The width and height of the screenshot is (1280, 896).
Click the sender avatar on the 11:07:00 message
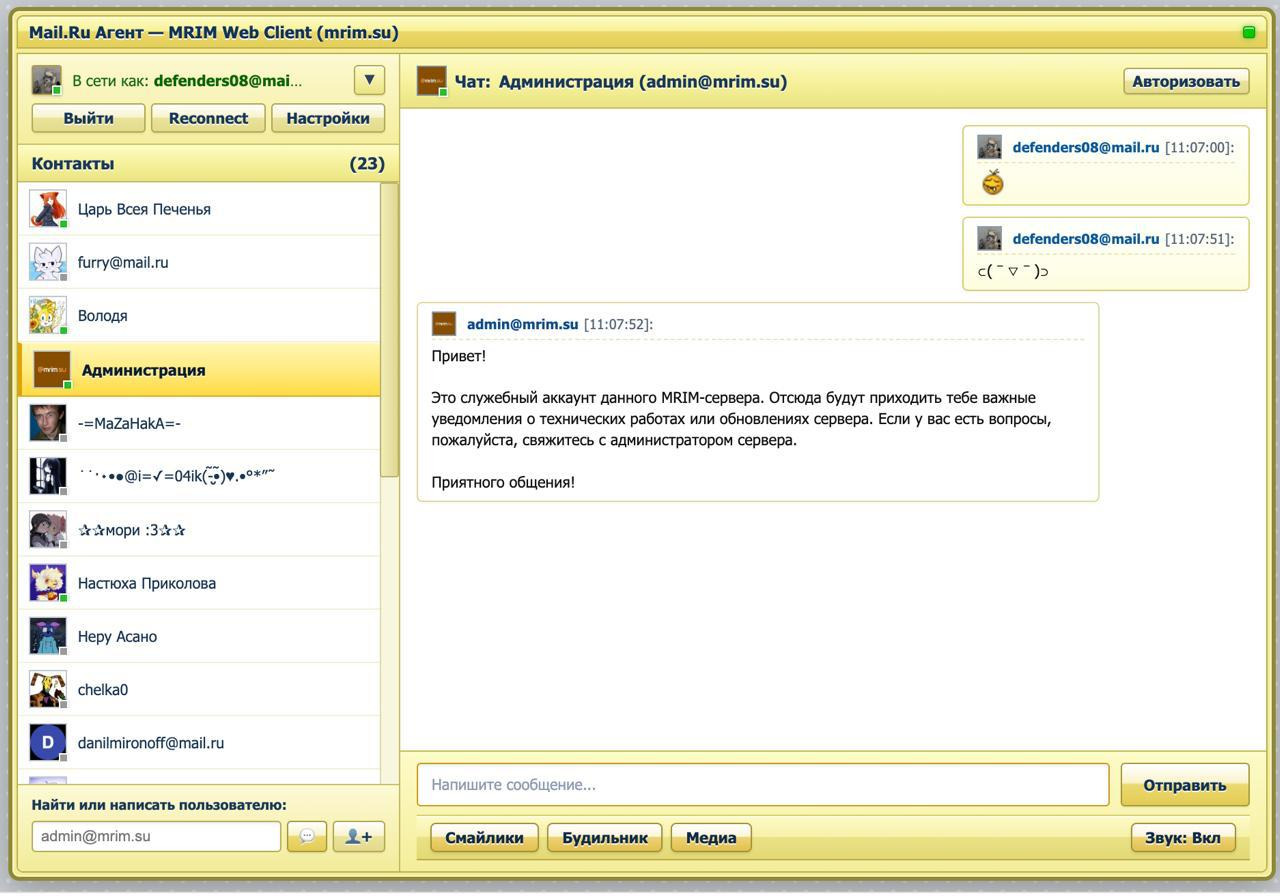989,147
